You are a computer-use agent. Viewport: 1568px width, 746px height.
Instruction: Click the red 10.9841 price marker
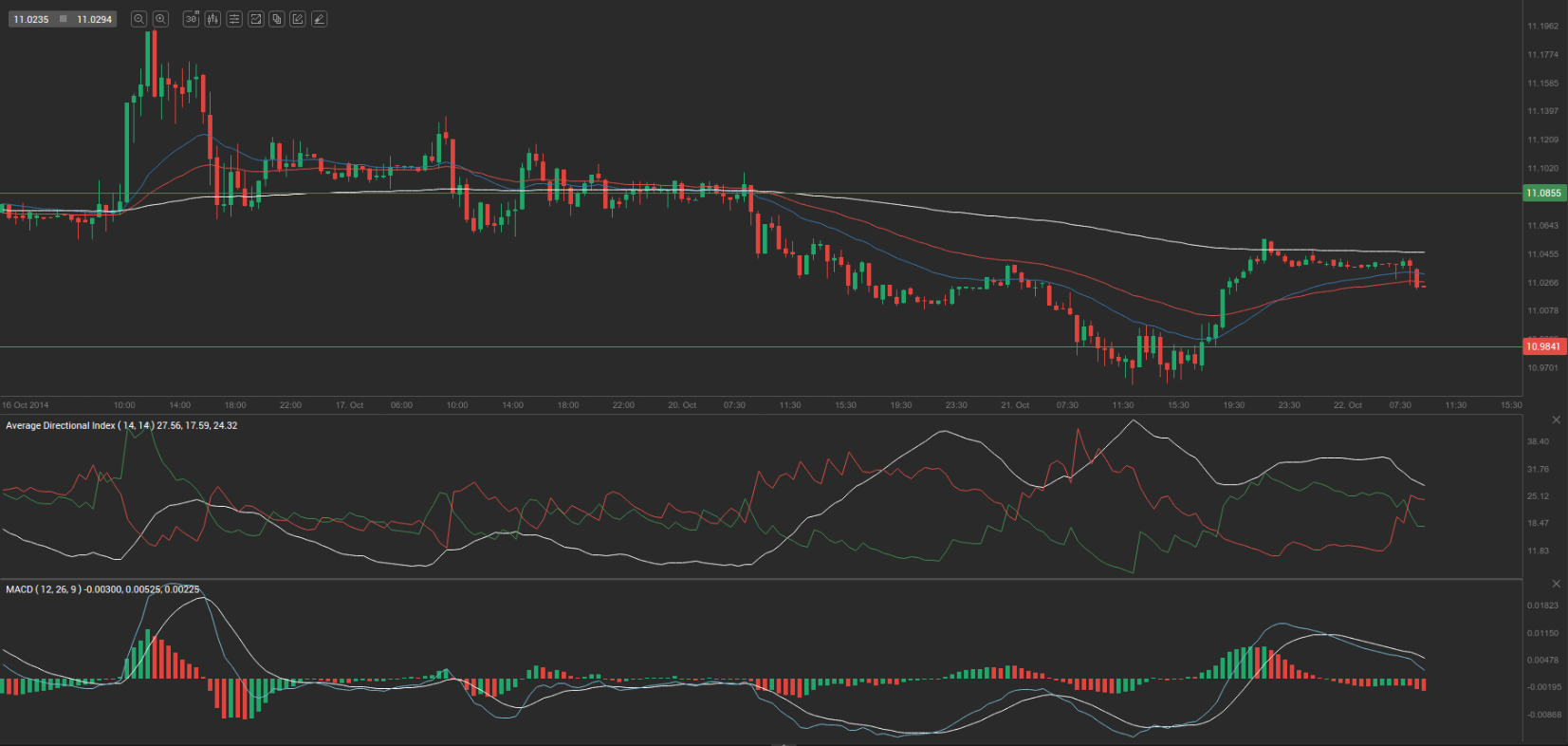1543,347
